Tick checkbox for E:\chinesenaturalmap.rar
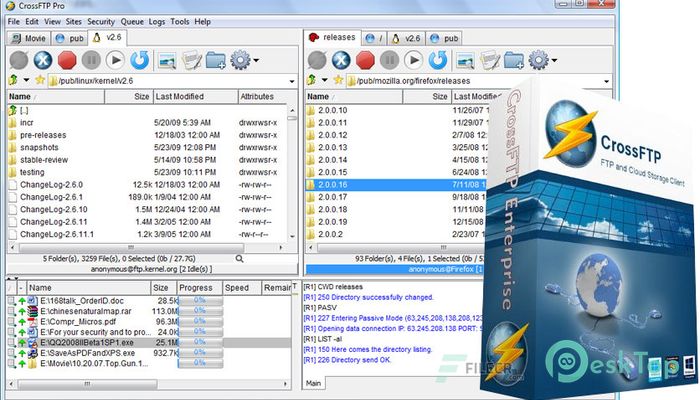Screen dimensions: 700x400 11,311
